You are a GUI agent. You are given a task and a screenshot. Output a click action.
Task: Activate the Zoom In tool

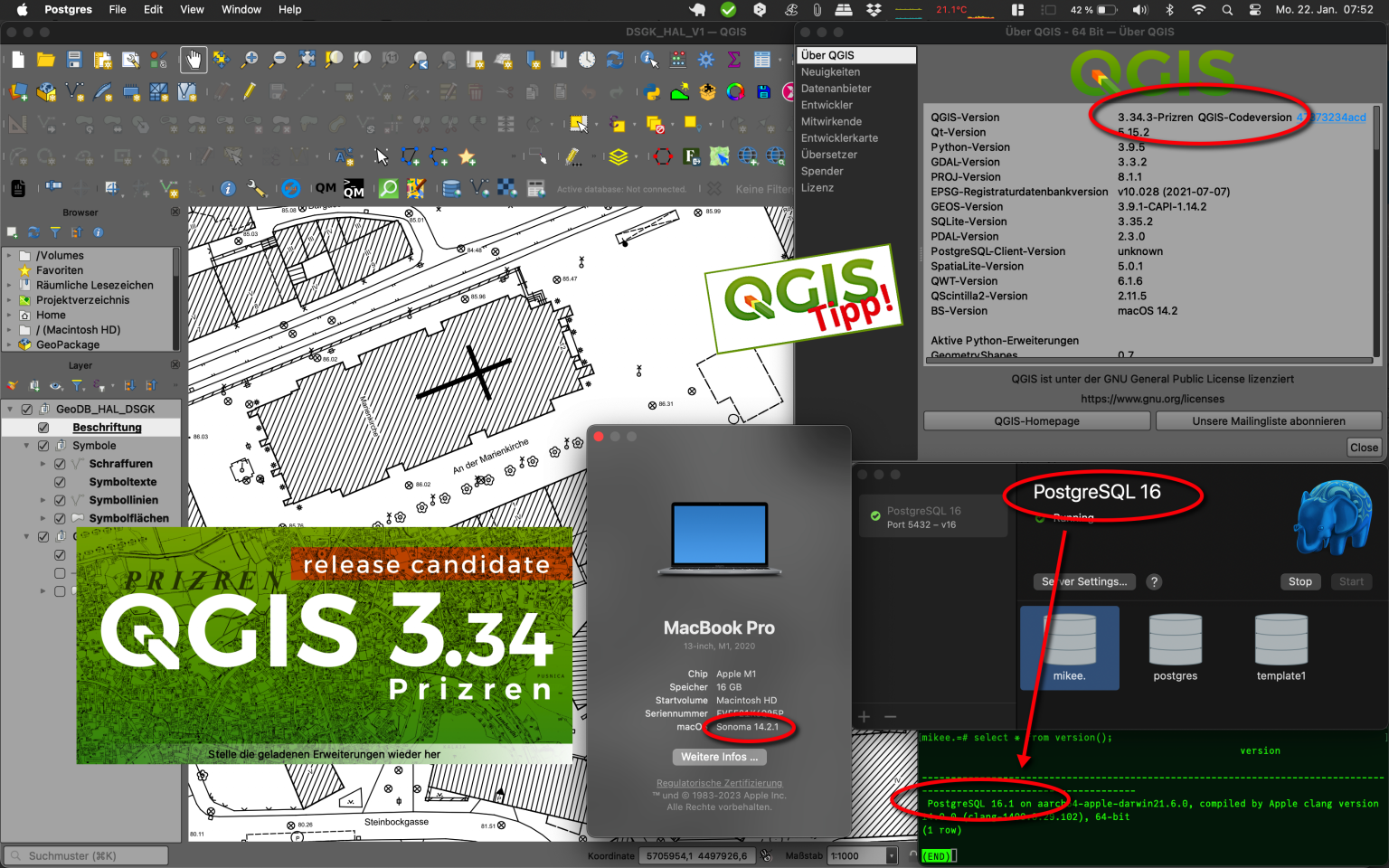(250, 60)
